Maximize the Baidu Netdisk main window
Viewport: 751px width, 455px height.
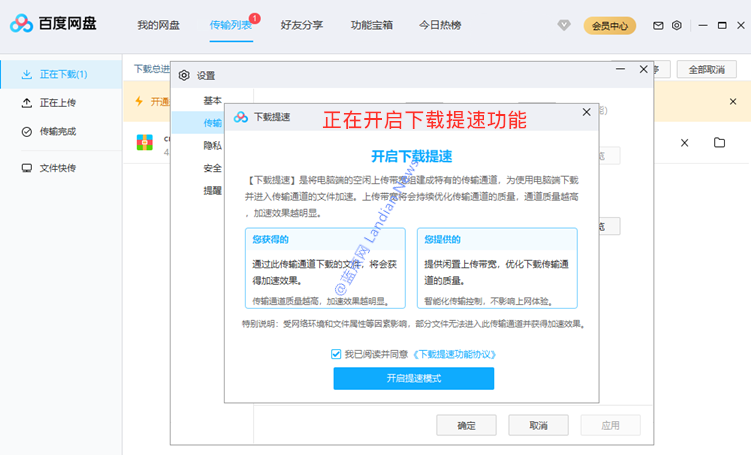pyautogui.click(x=722, y=25)
